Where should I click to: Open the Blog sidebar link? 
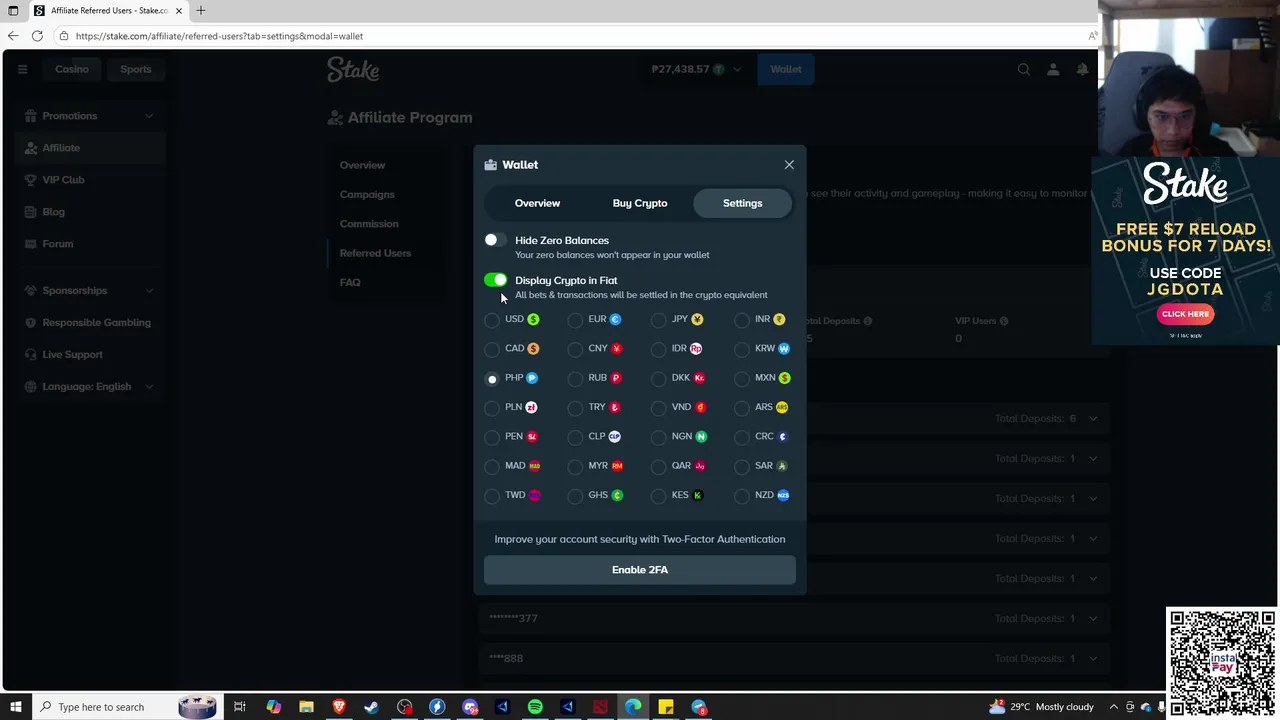pyautogui.click(x=90, y=212)
